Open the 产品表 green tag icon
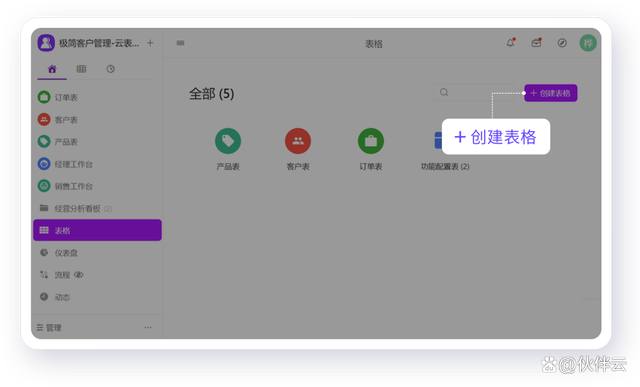The image size is (640, 387). (228, 141)
